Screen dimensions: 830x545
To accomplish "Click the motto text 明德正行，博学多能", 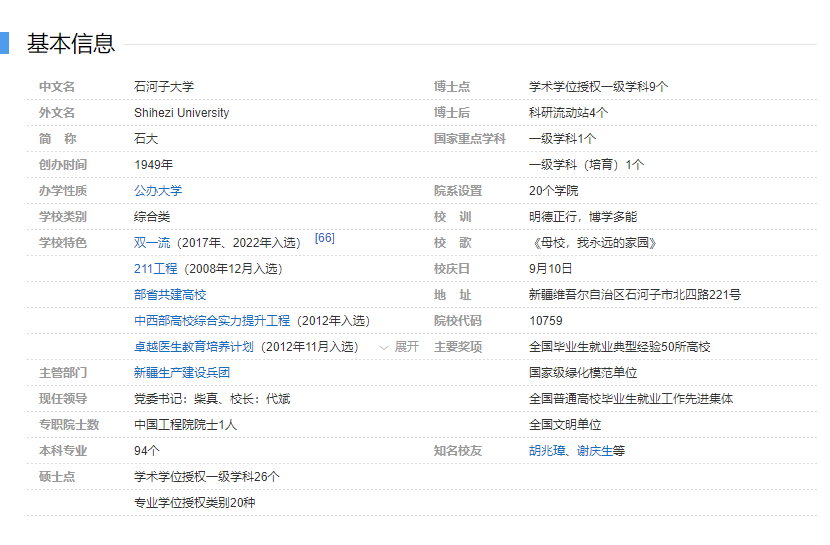I will pos(582,217).
